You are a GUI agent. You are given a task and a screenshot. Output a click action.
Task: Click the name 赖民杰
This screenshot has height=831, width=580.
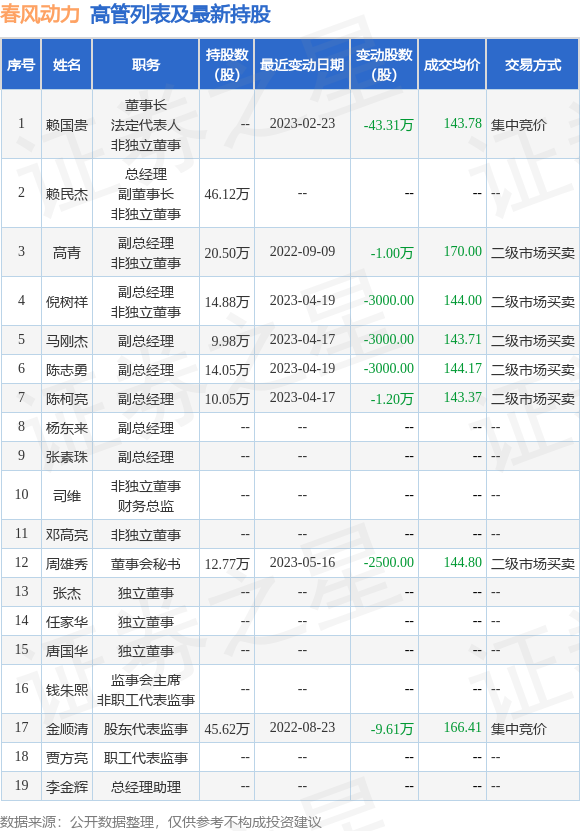(67, 194)
